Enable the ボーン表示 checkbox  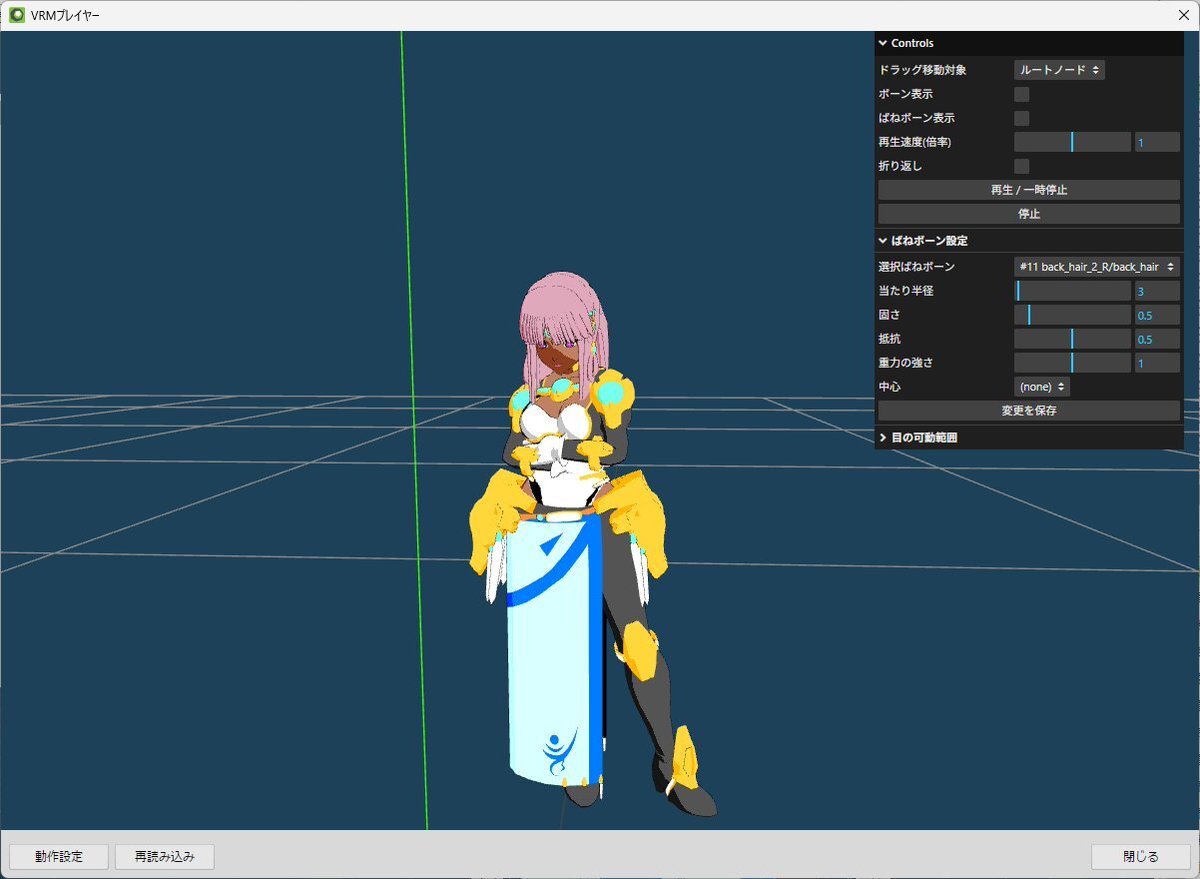coord(1022,94)
